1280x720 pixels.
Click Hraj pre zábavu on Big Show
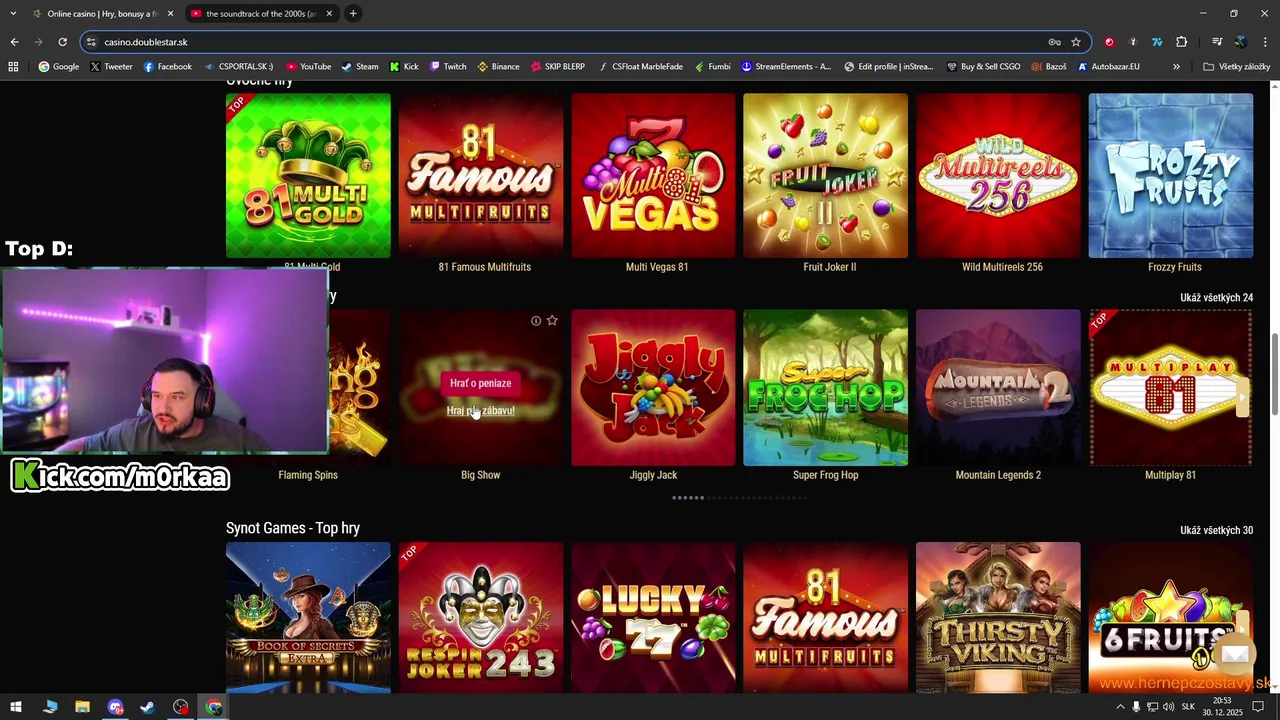(480, 410)
